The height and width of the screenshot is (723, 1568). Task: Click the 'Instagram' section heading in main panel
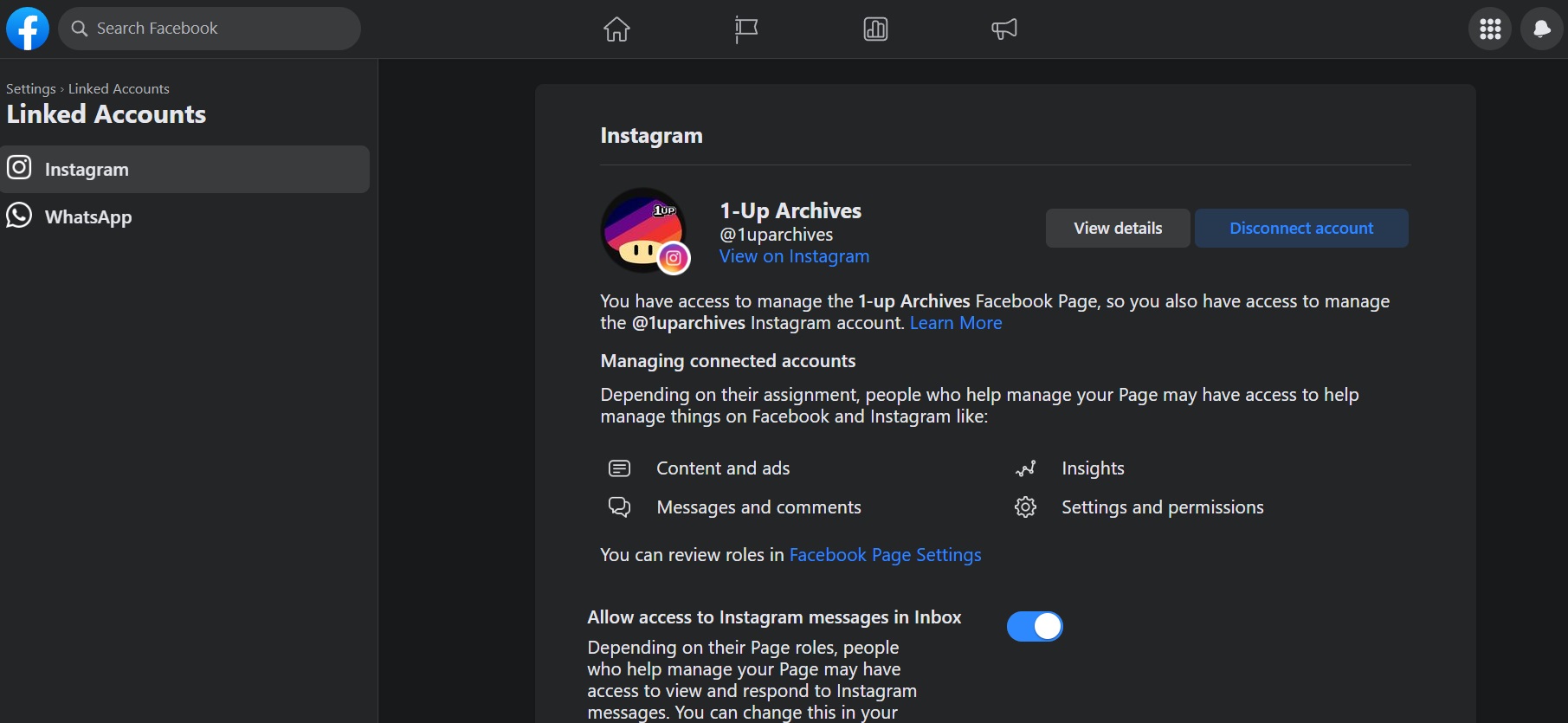[x=651, y=136]
